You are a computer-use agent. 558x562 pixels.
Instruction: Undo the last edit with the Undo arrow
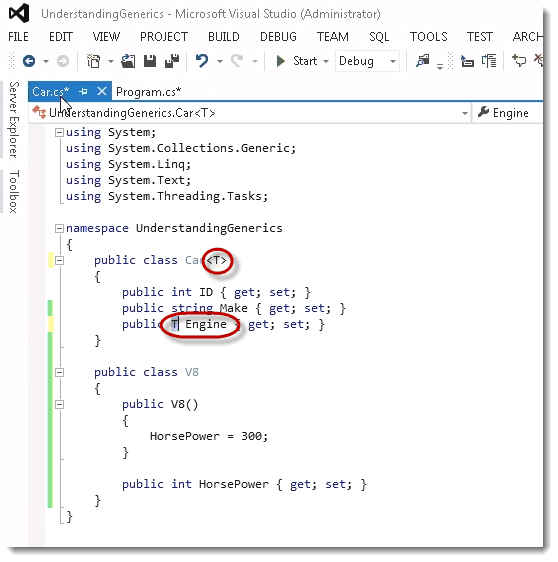click(202, 61)
